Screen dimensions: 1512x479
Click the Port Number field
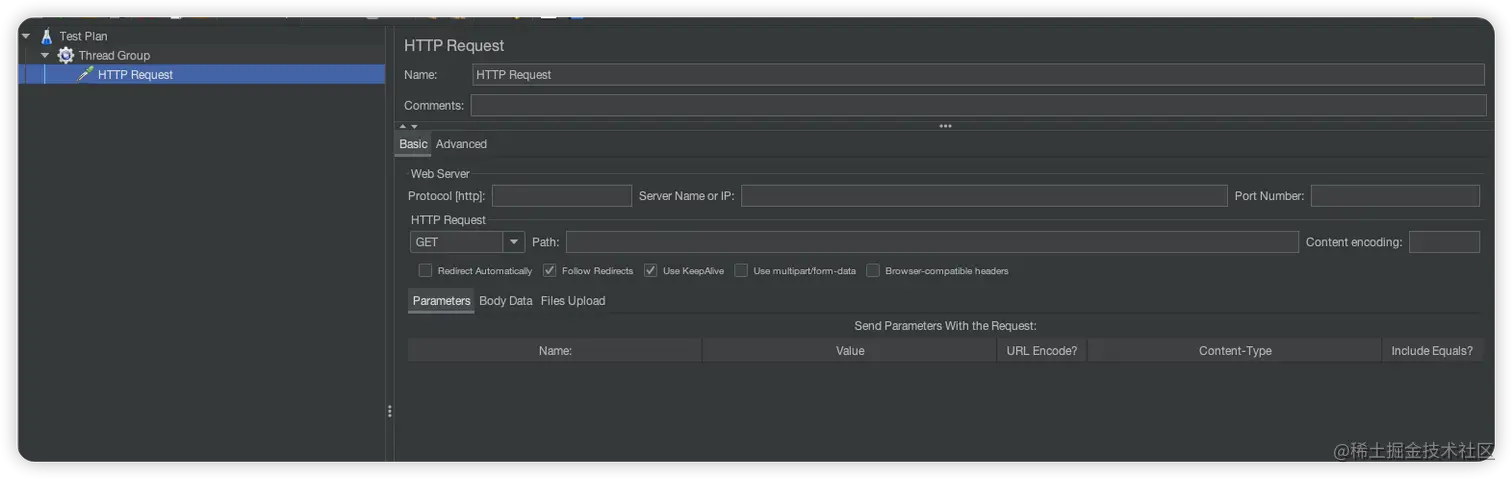coord(1395,196)
